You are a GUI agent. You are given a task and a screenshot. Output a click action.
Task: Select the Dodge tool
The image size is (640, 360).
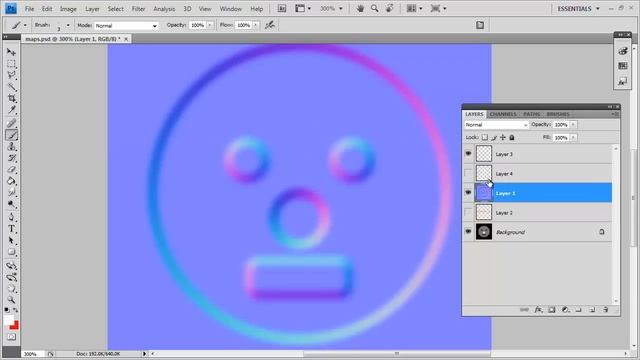pyautogui.click(x=11, y=204)
